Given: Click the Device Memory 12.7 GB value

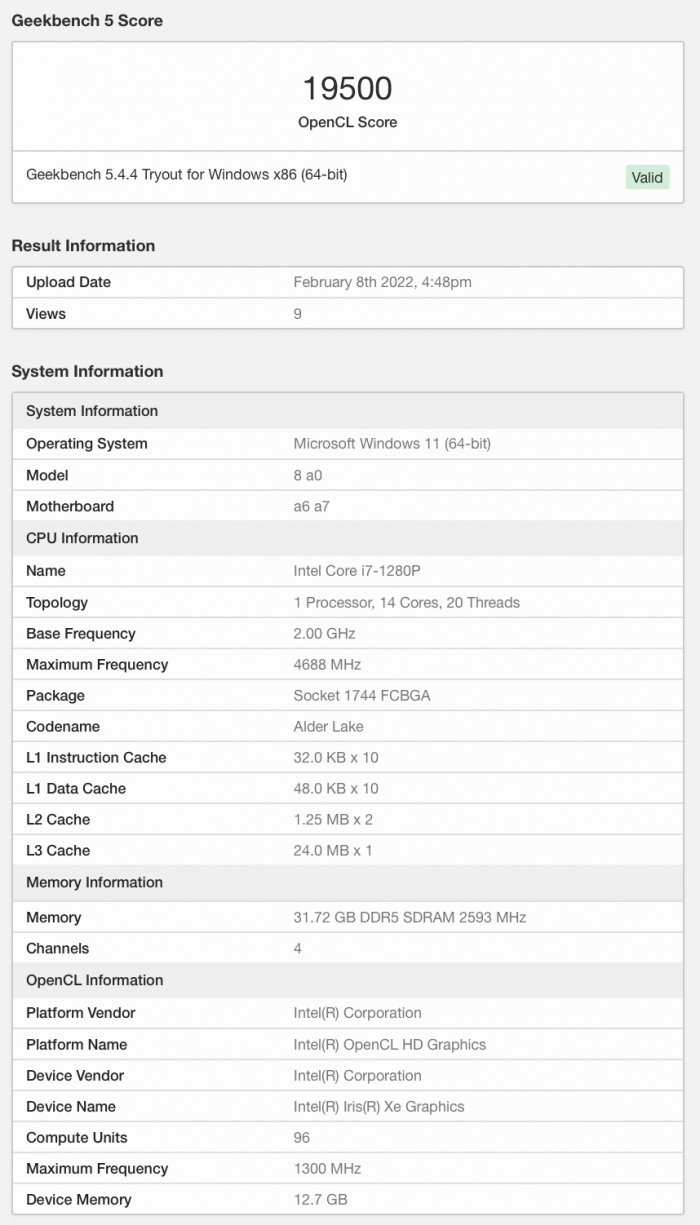Looking at the screenshot, I should coord(320,1199).
